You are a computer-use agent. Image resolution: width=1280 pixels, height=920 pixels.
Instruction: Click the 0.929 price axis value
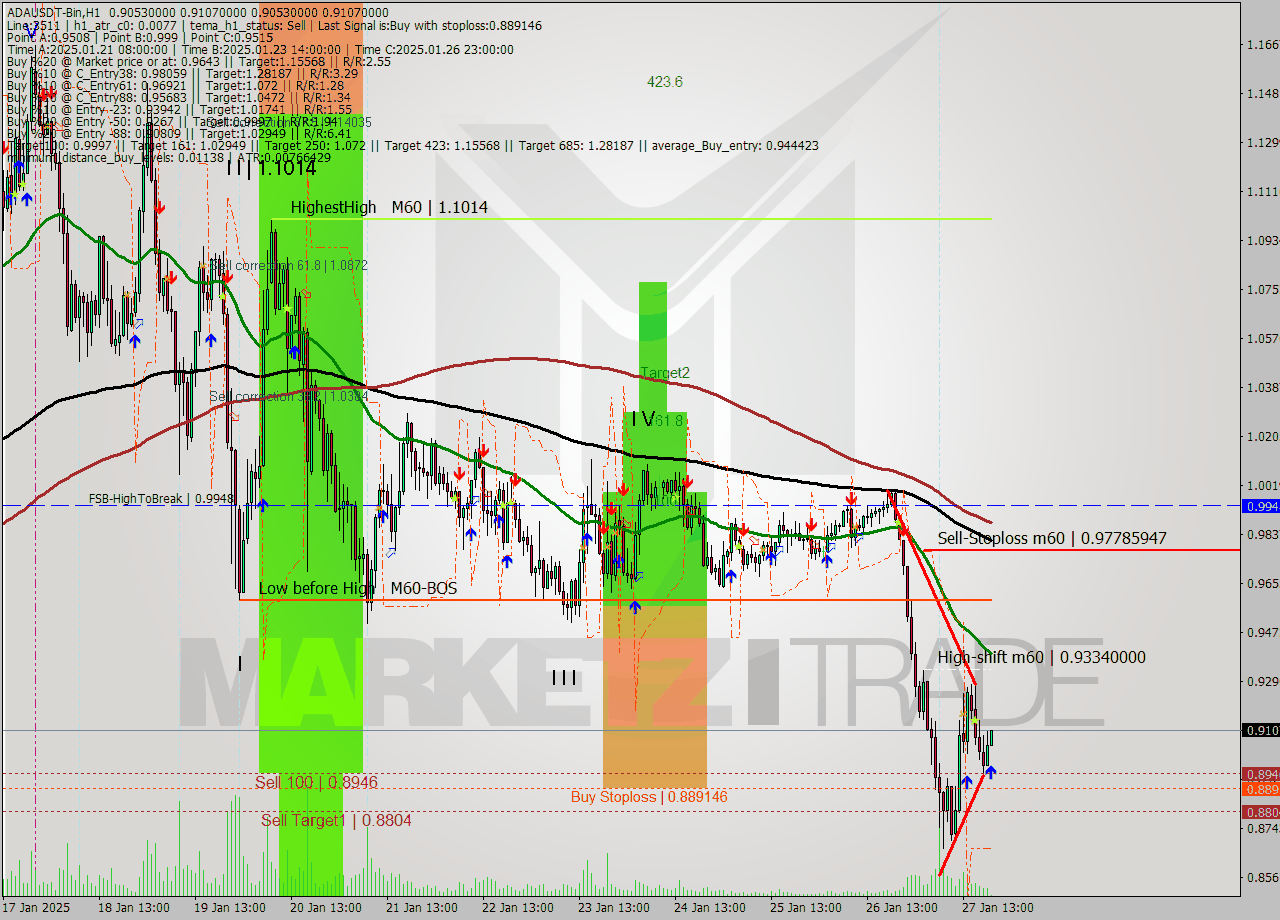tap(1262, 681)
